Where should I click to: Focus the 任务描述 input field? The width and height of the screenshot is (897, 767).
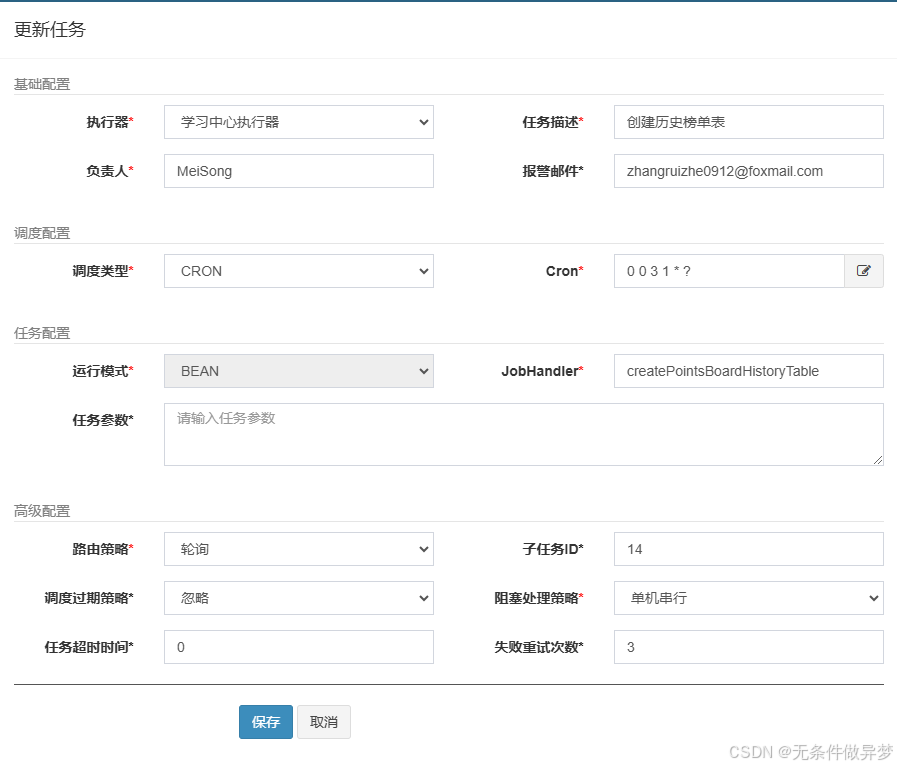749,122
